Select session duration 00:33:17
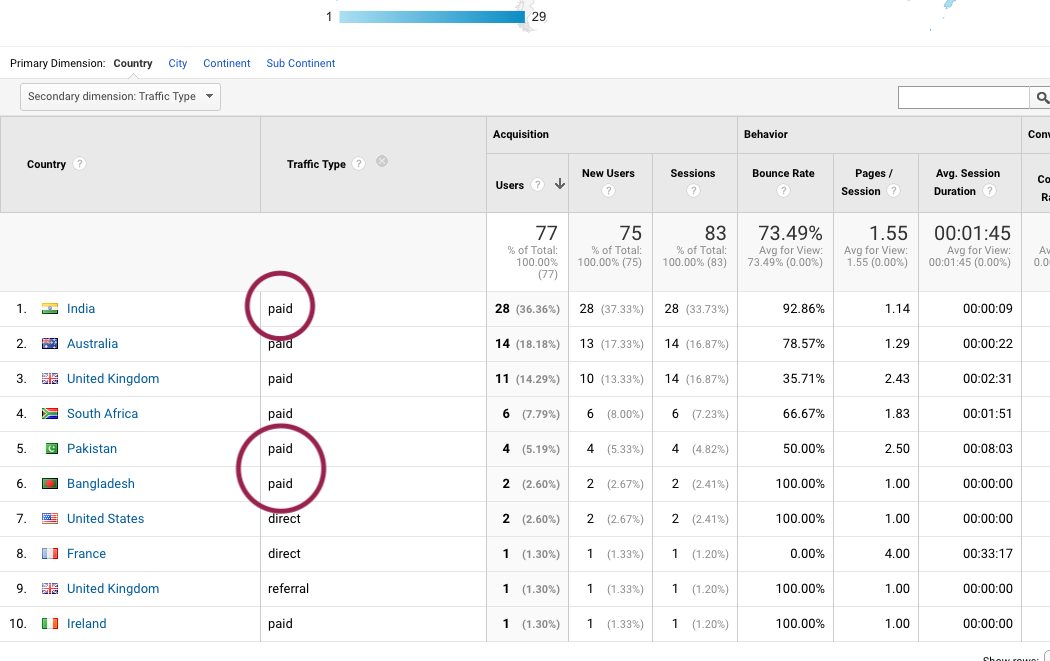Screen dimensions: 1050x661 [x=988, y=554]
